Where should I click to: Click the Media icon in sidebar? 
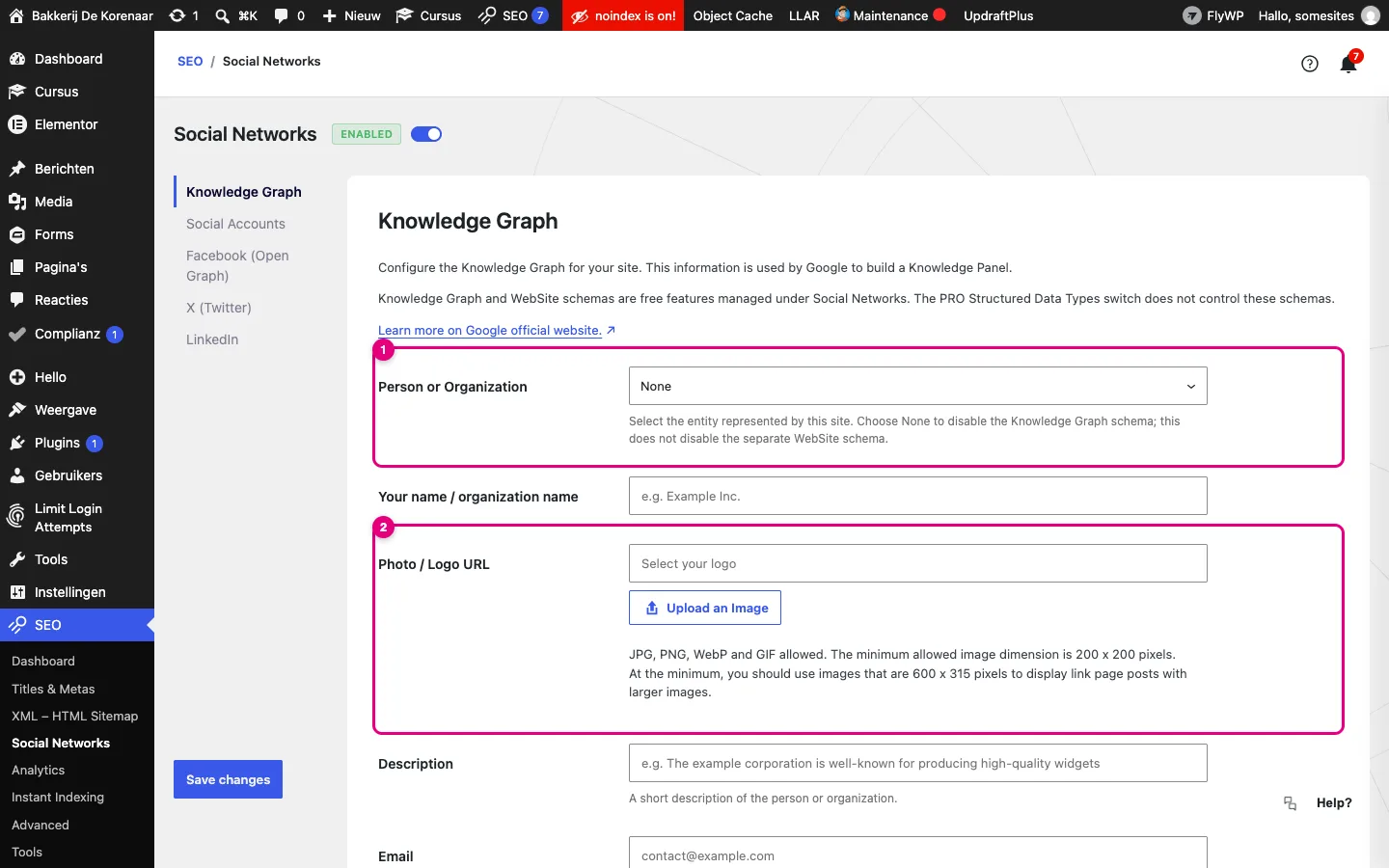coord(17,202)
